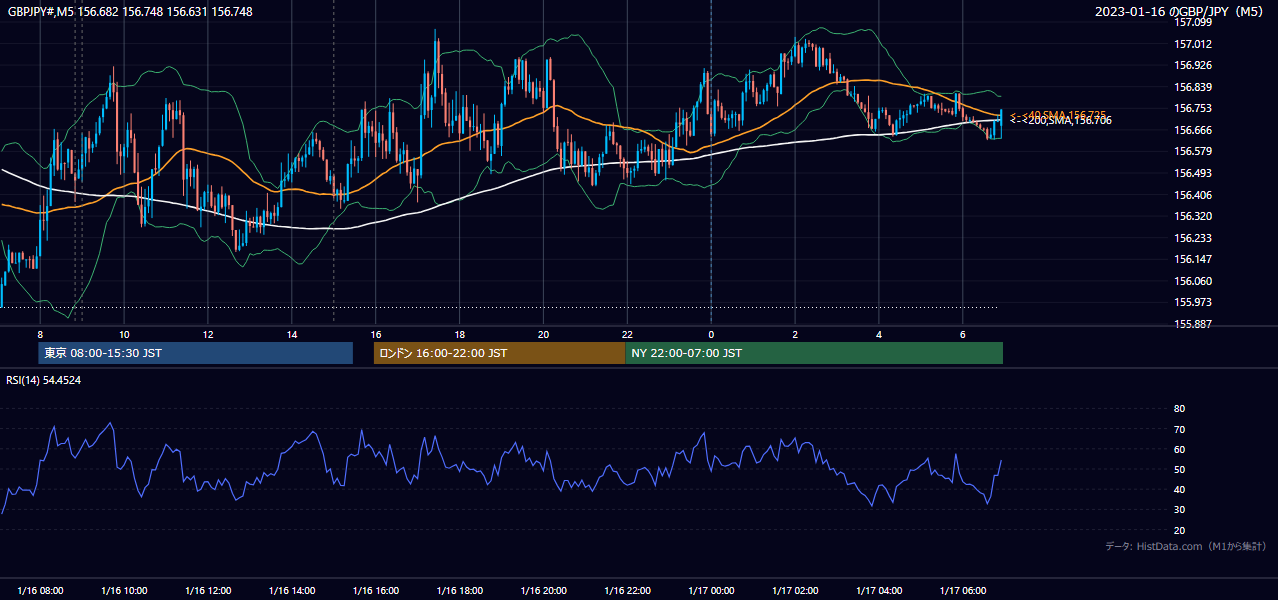Click RSI scale value 70
The image size is (1278, 600).
coord(1180,429)
